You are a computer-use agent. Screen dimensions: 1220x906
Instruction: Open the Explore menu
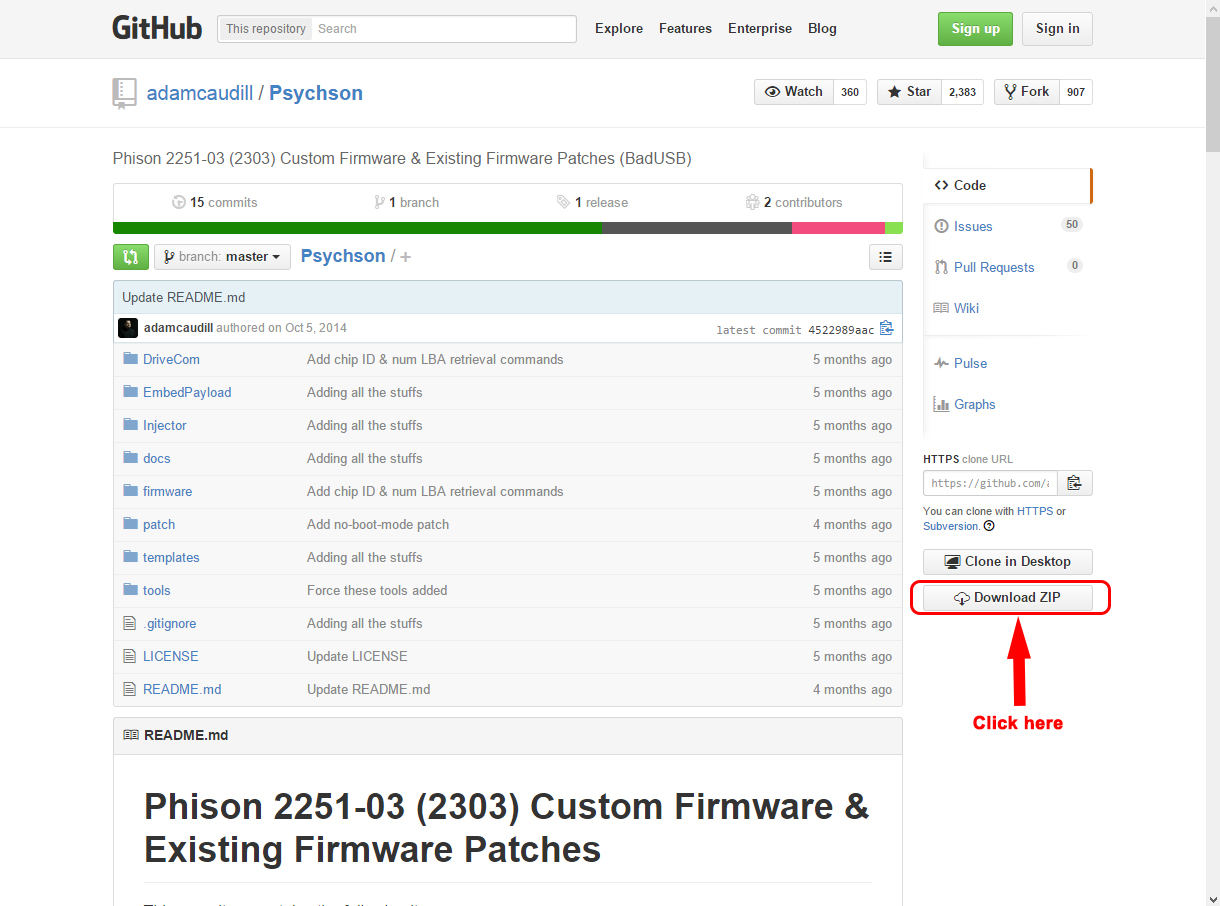pos(619,29)
